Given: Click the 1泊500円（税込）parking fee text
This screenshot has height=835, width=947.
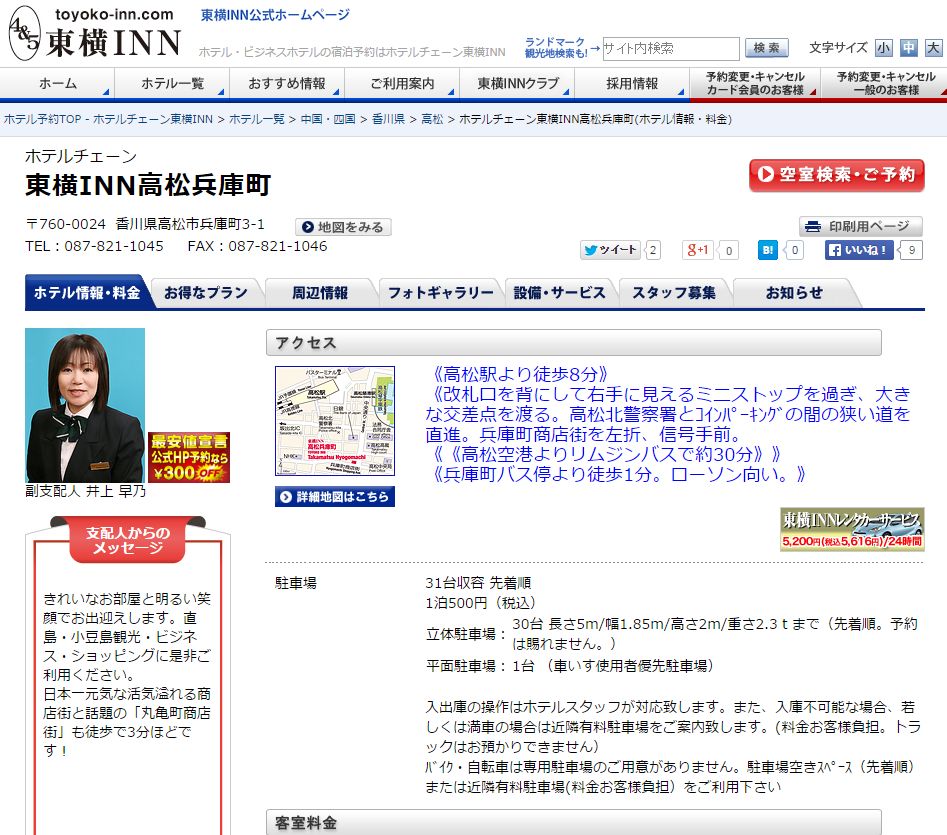Looking at the screenshot, I should [x=481, y=603].
